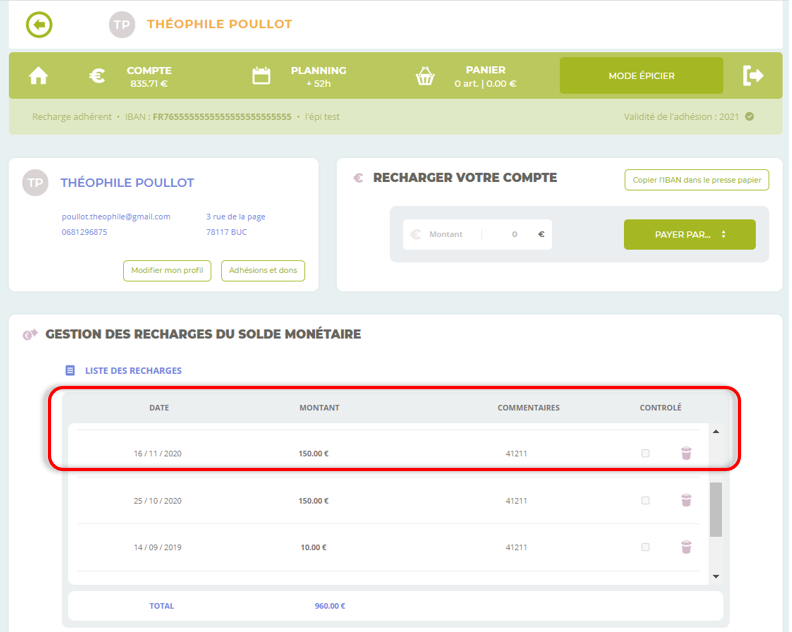The image size is (792, 632).
Task: Open the Compte section in navigation bar
Action: 148,76
